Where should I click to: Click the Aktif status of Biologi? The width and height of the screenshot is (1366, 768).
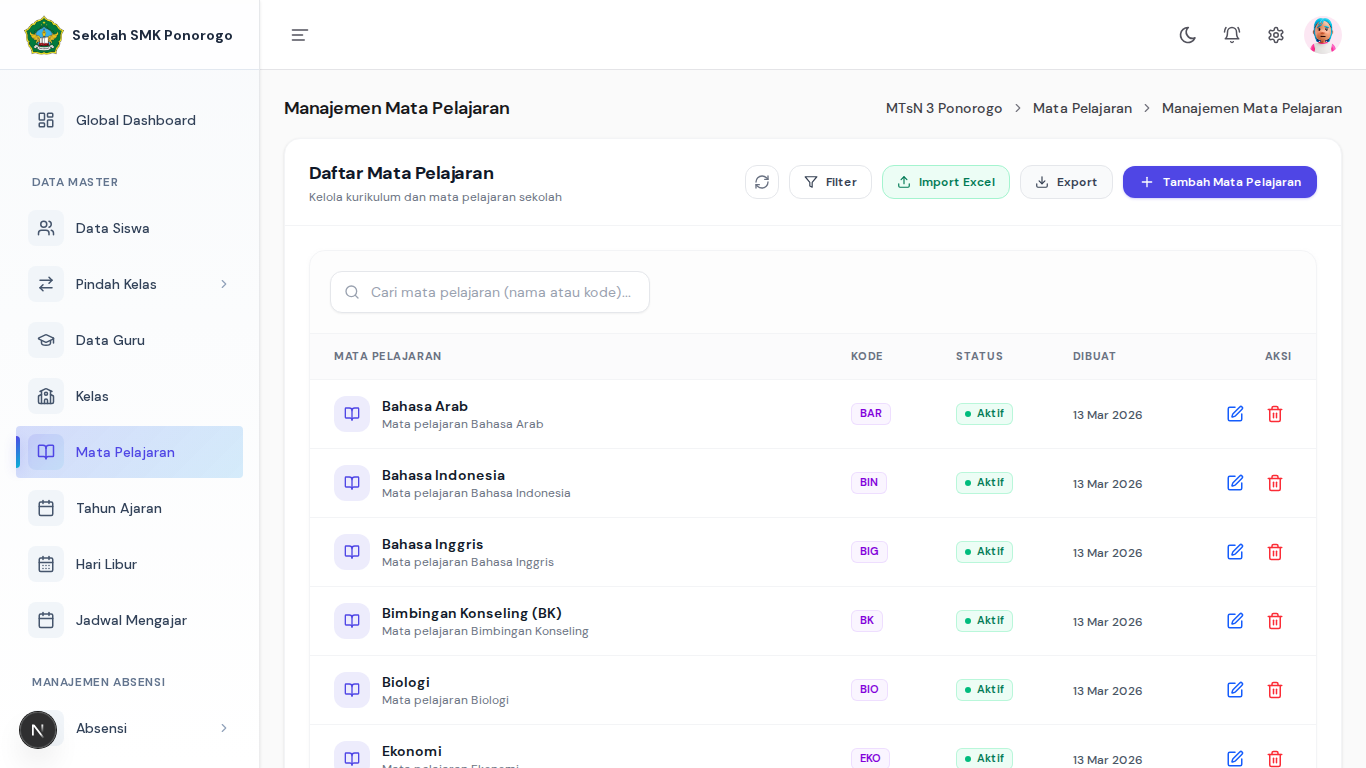(x=984, y=690)
